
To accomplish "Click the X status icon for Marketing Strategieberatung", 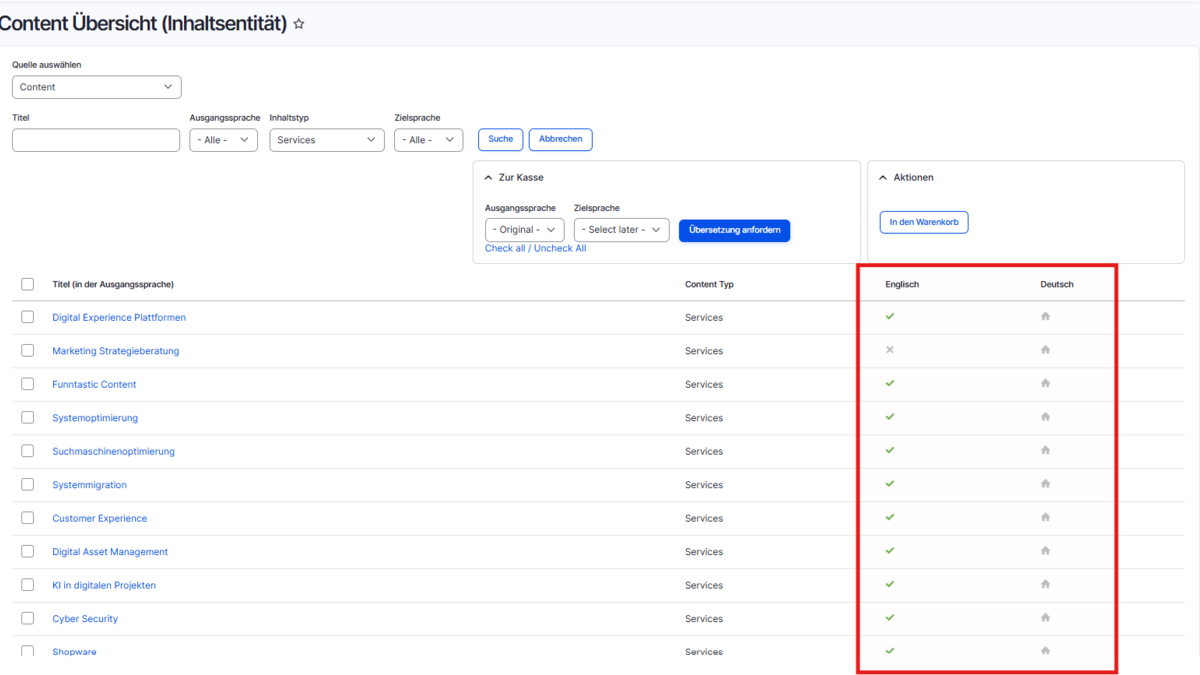I will tap(890, 350).
